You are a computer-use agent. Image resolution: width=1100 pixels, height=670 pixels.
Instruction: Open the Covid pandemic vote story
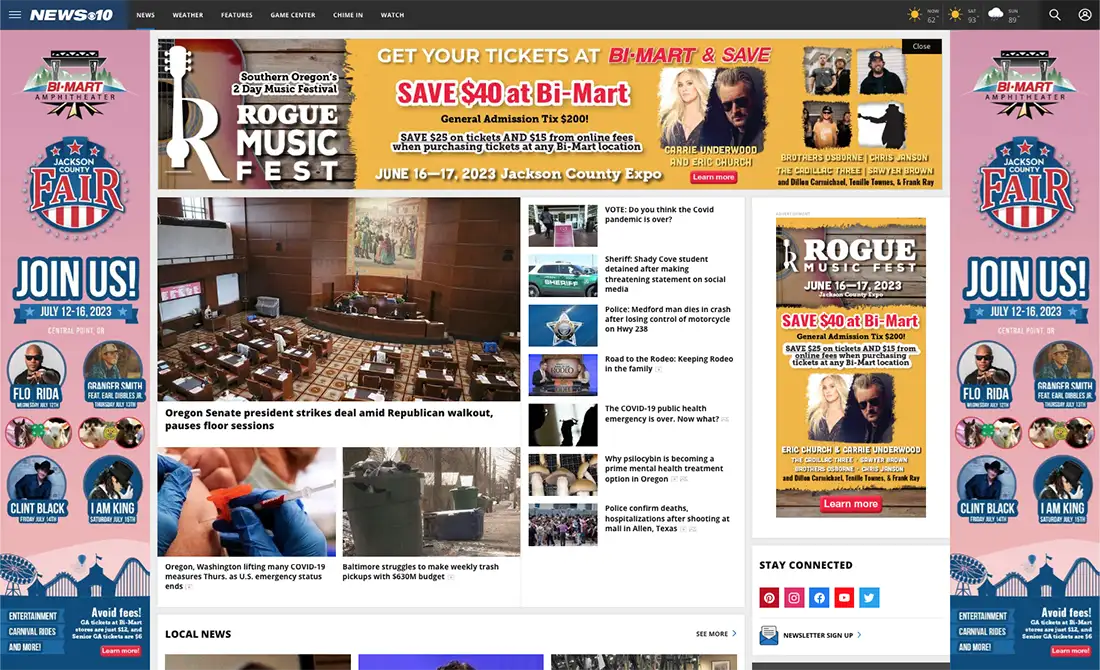click(x=659, y=215)
